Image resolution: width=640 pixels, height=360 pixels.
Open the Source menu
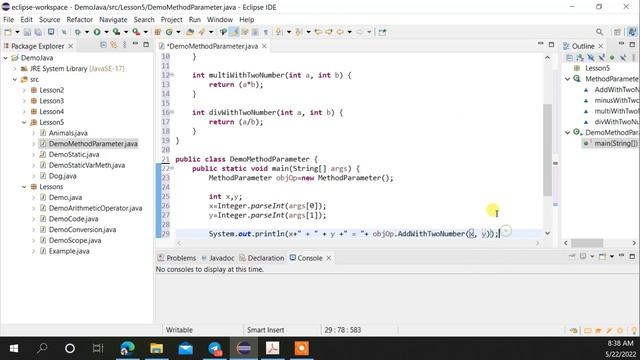tap(49, 20)
